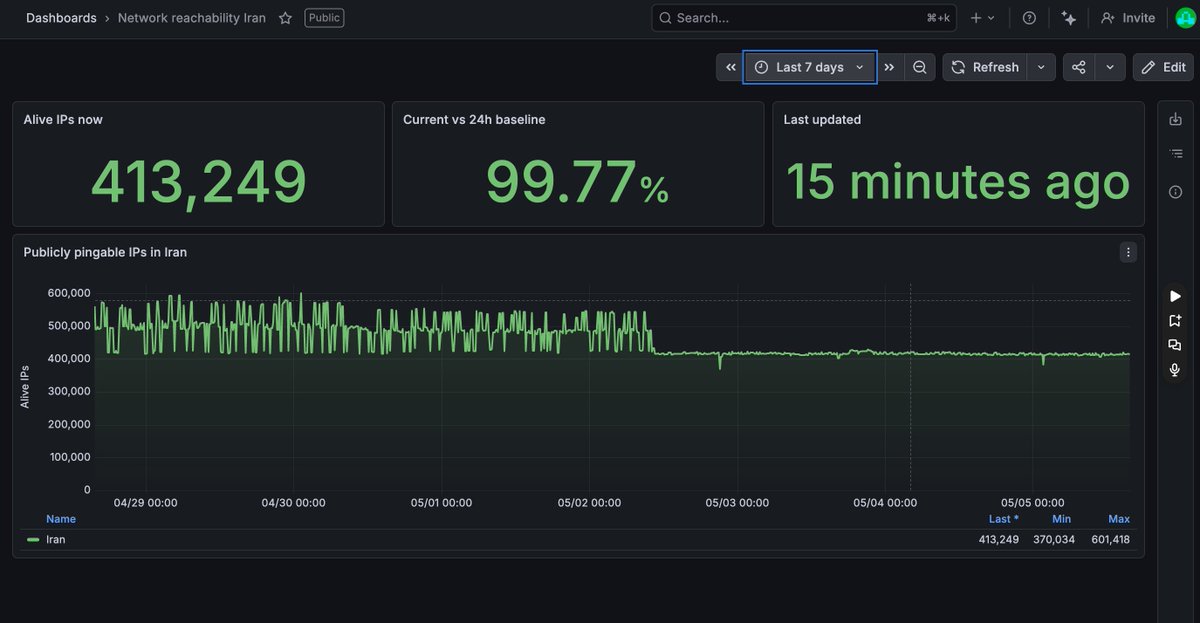Shift time range backward with double-left arrows
The height and width of the screenshot is (623, 1200).
731,67
